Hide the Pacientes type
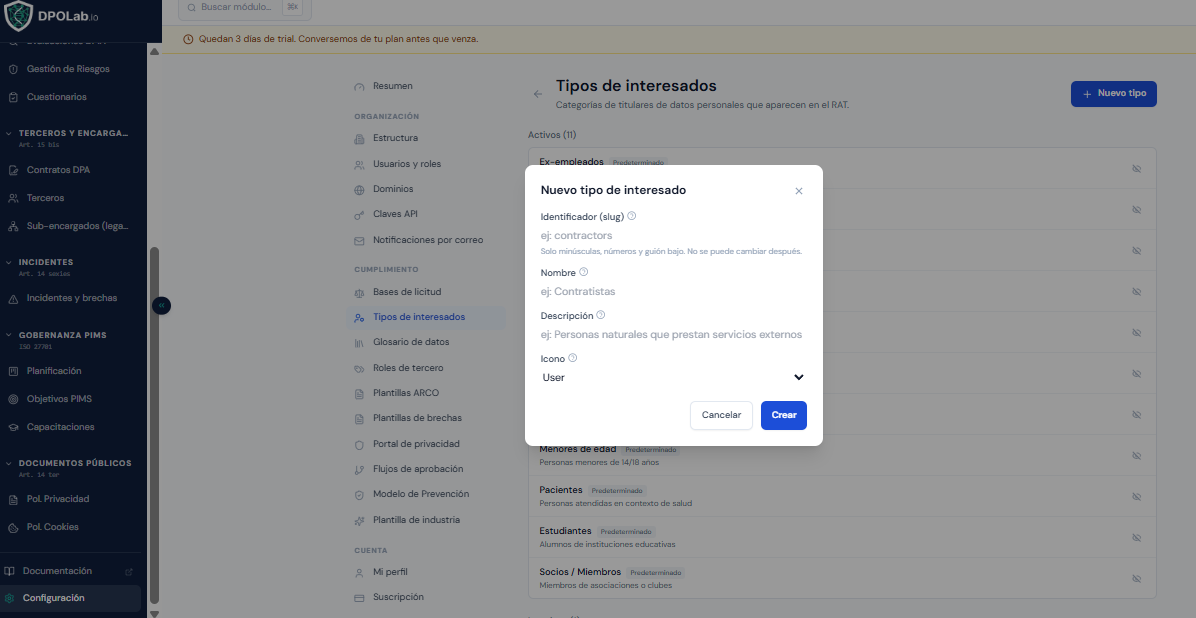1196x618 pixels. tap(1136, 496)
